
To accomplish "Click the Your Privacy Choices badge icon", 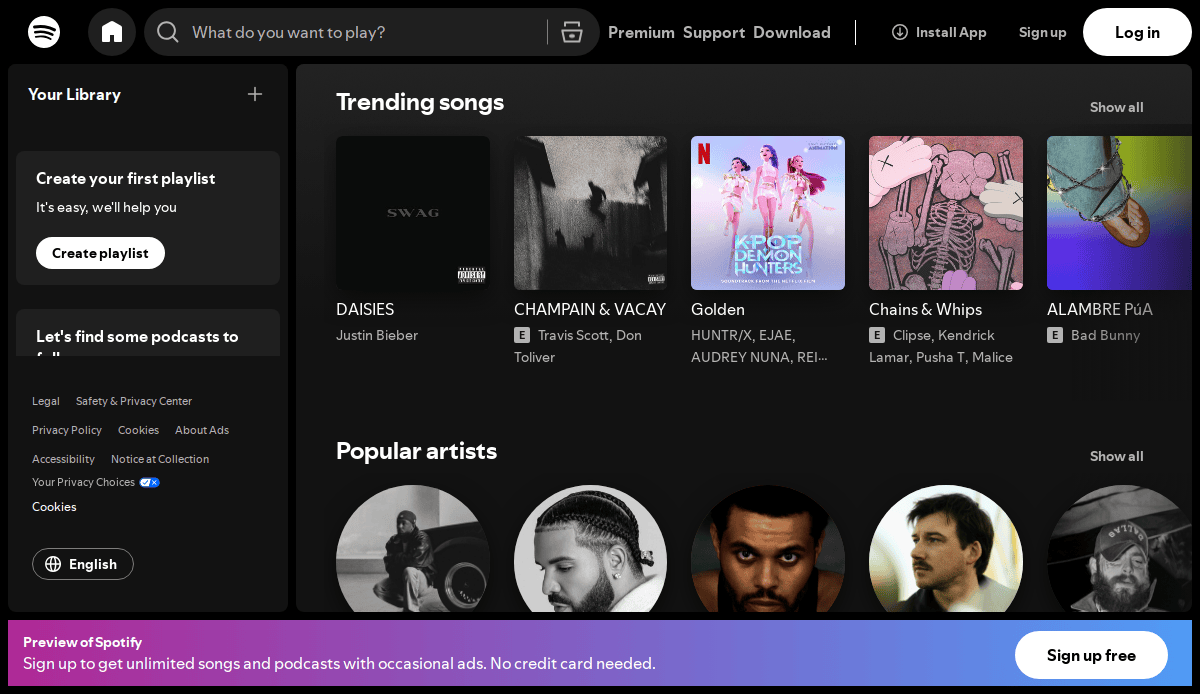I will tap(149, 482).
